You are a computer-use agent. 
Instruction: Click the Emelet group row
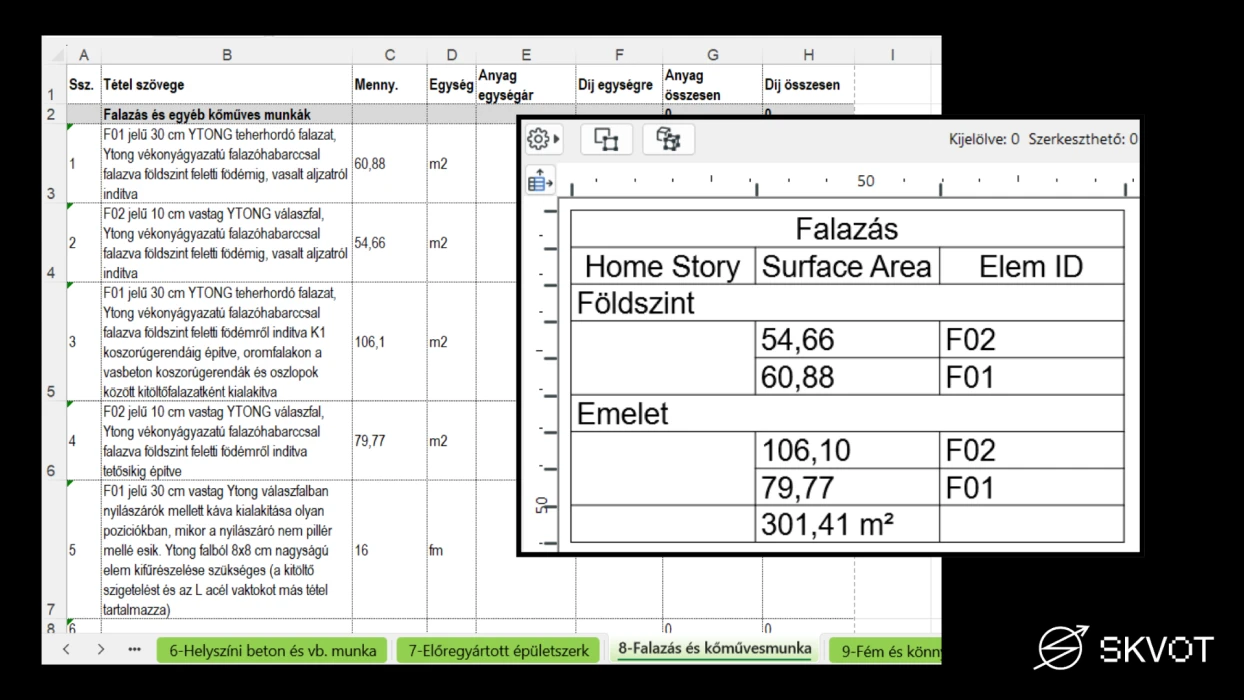coord(846,413)
